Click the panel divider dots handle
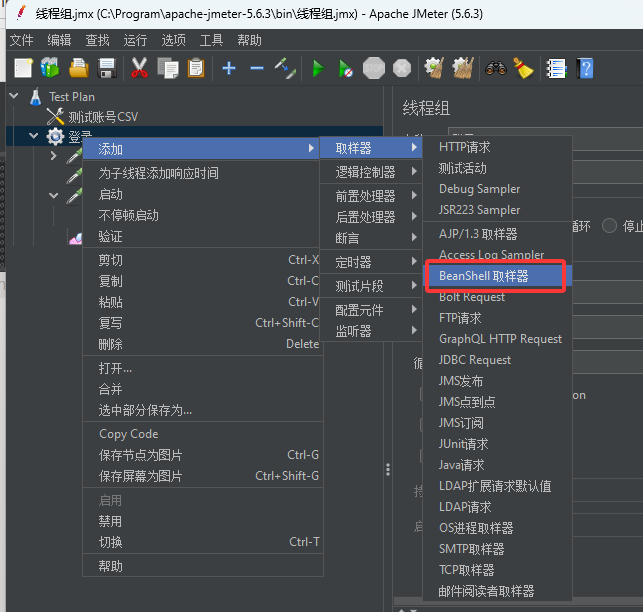 (x=388, y=469)
